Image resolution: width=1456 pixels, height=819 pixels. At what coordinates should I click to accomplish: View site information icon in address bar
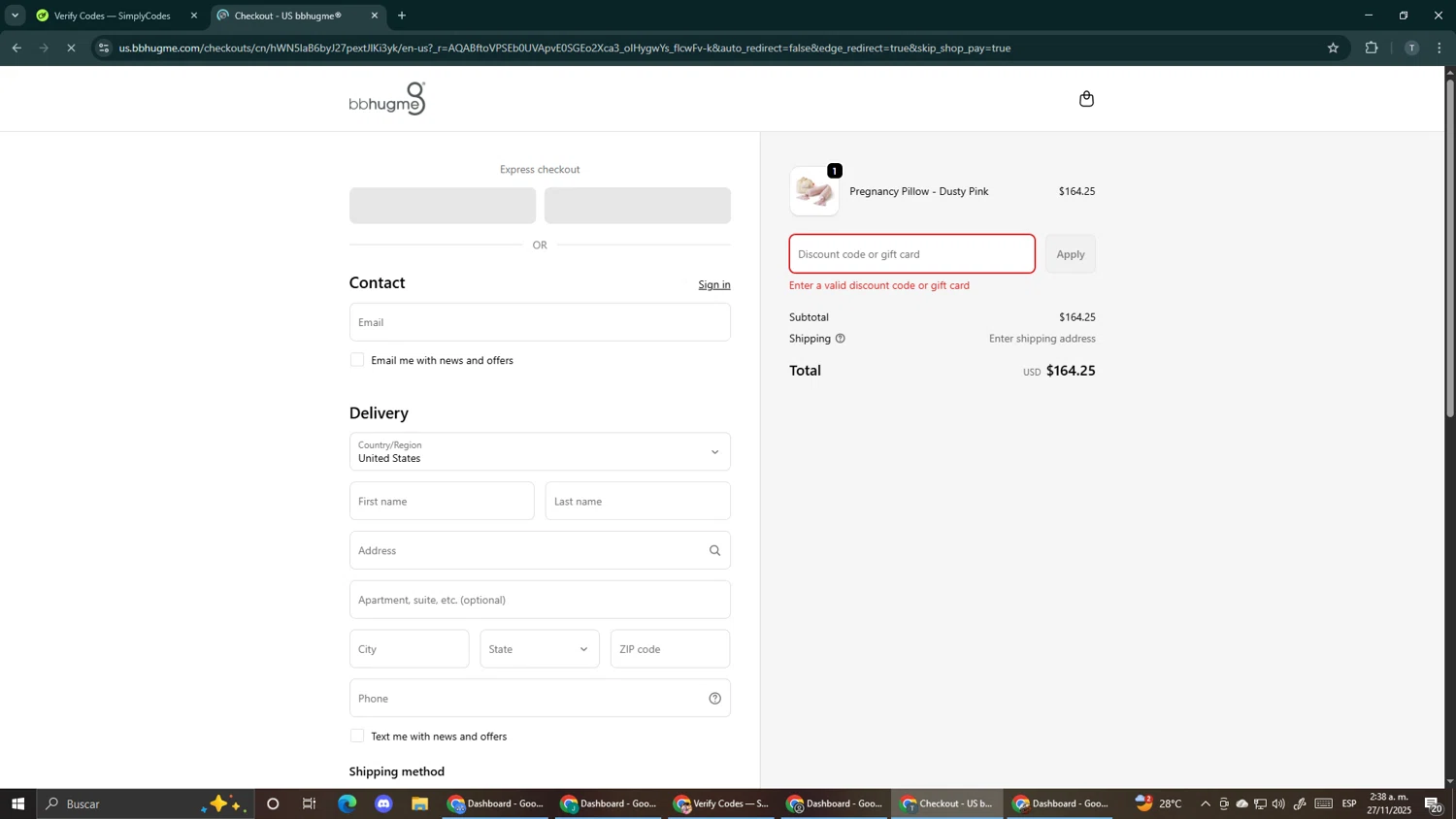point(105,48)
